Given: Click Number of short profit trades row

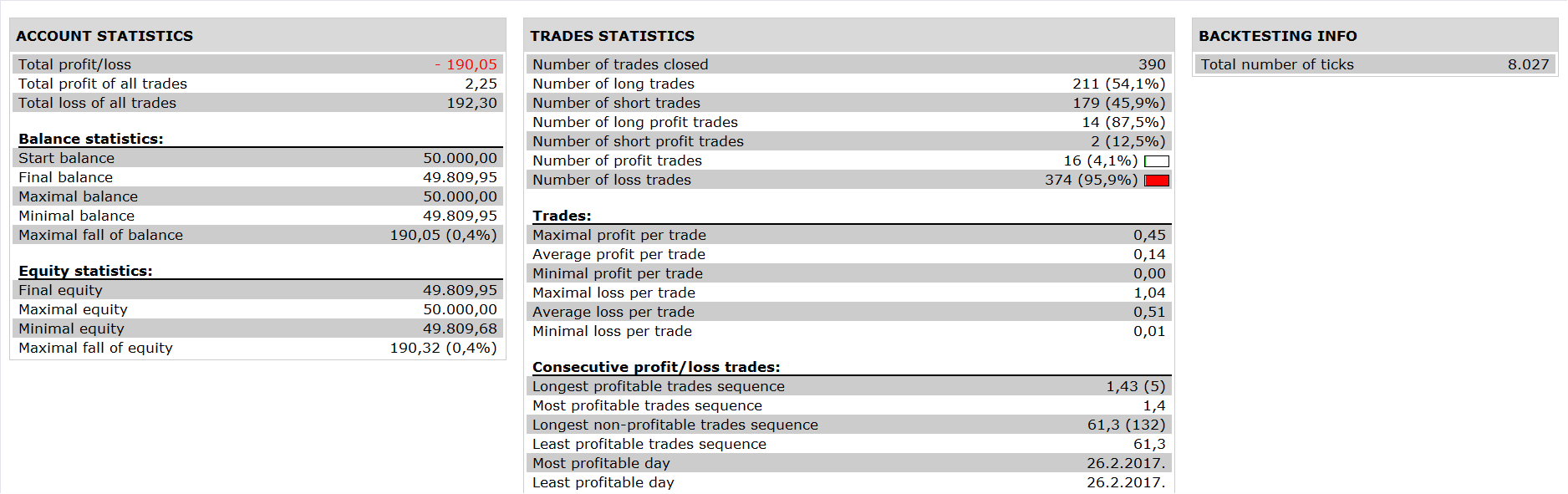Looking at the screenshot, I should point(849,141).
